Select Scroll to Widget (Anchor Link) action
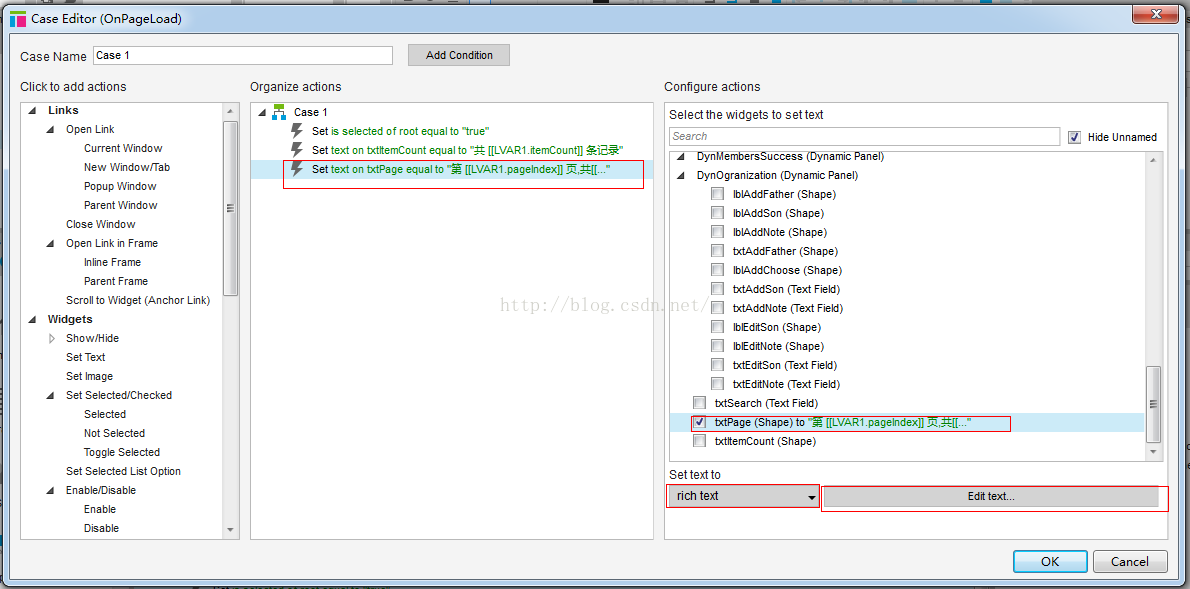This screenshot has height=589, width=1190. pos(138,300)
